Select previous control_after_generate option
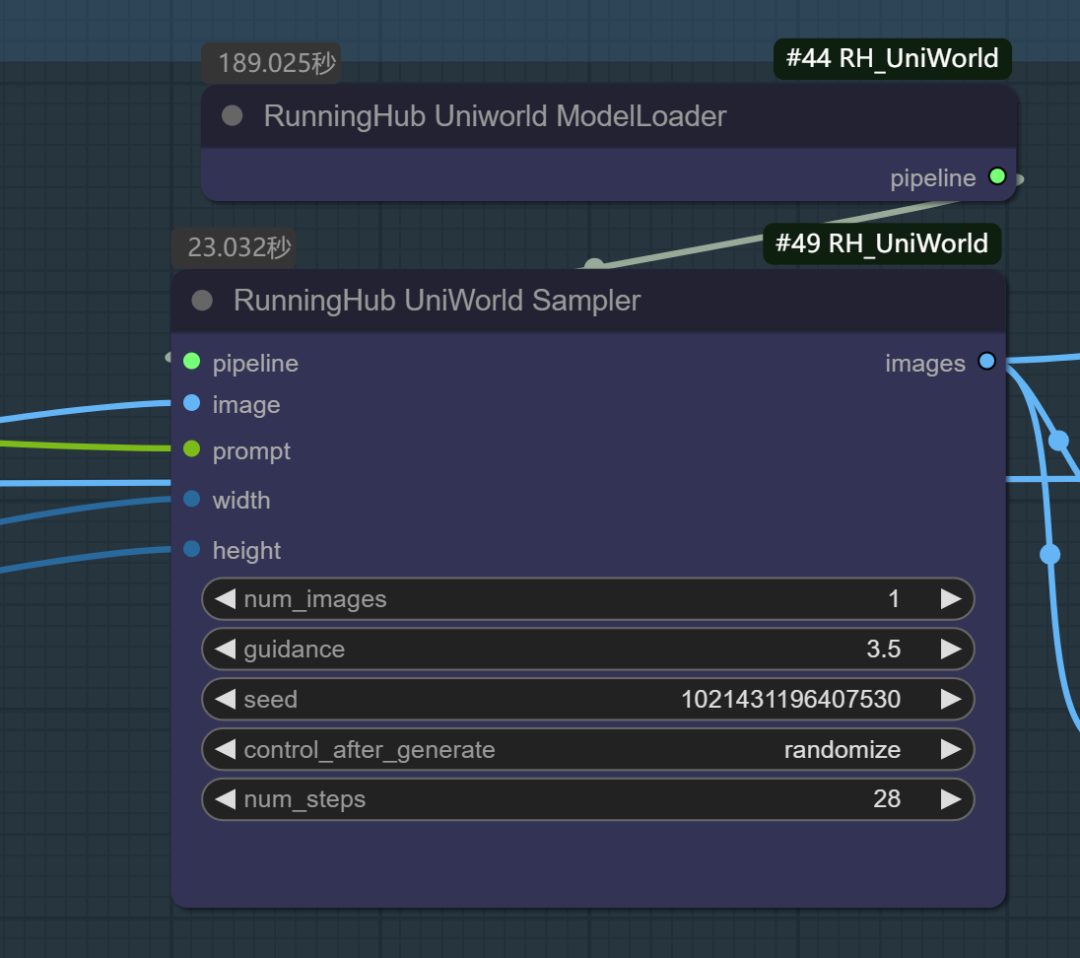 [x=225, y=749]
